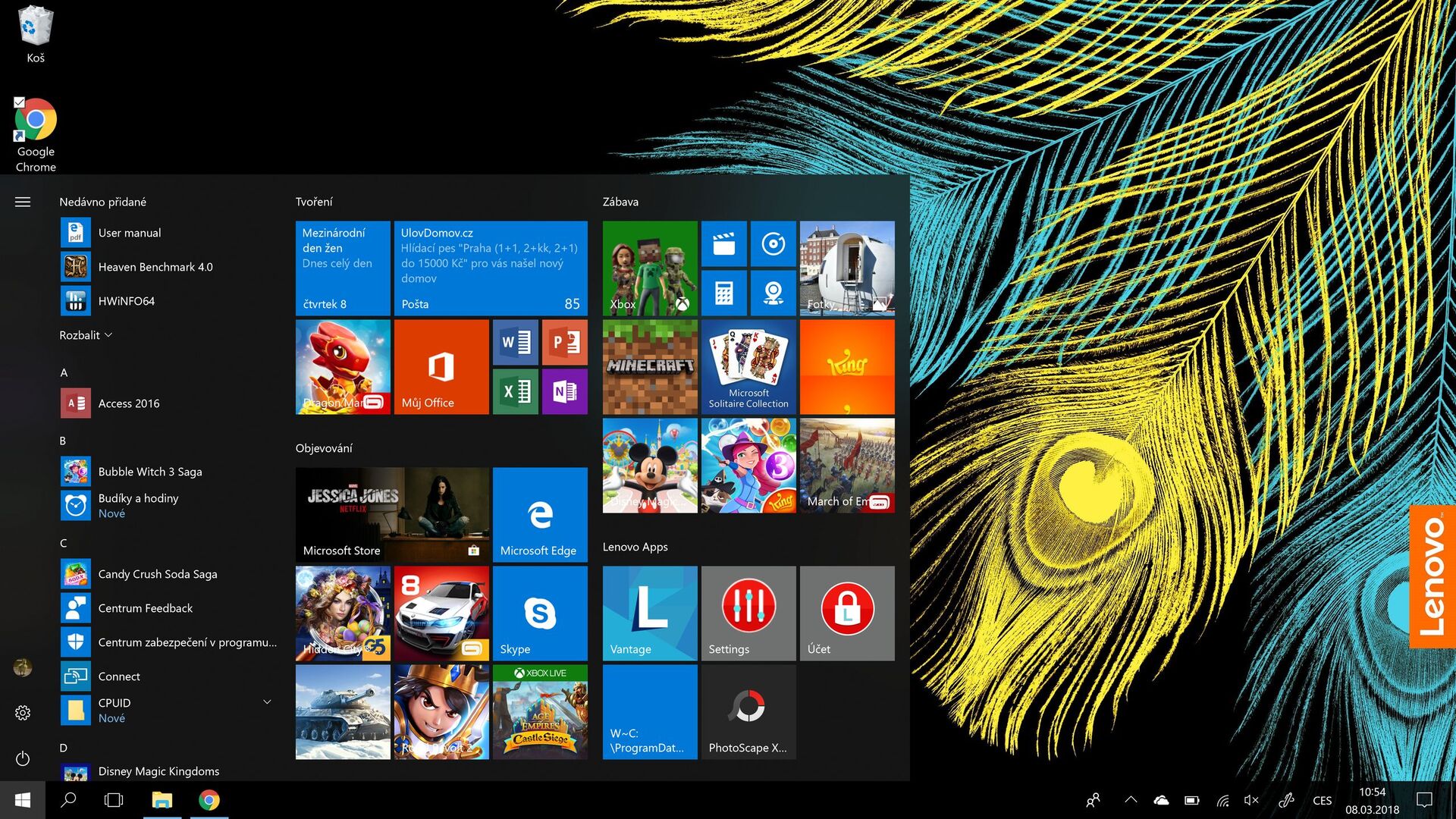Open the CES language indicator menu

tap(1323, 799)
